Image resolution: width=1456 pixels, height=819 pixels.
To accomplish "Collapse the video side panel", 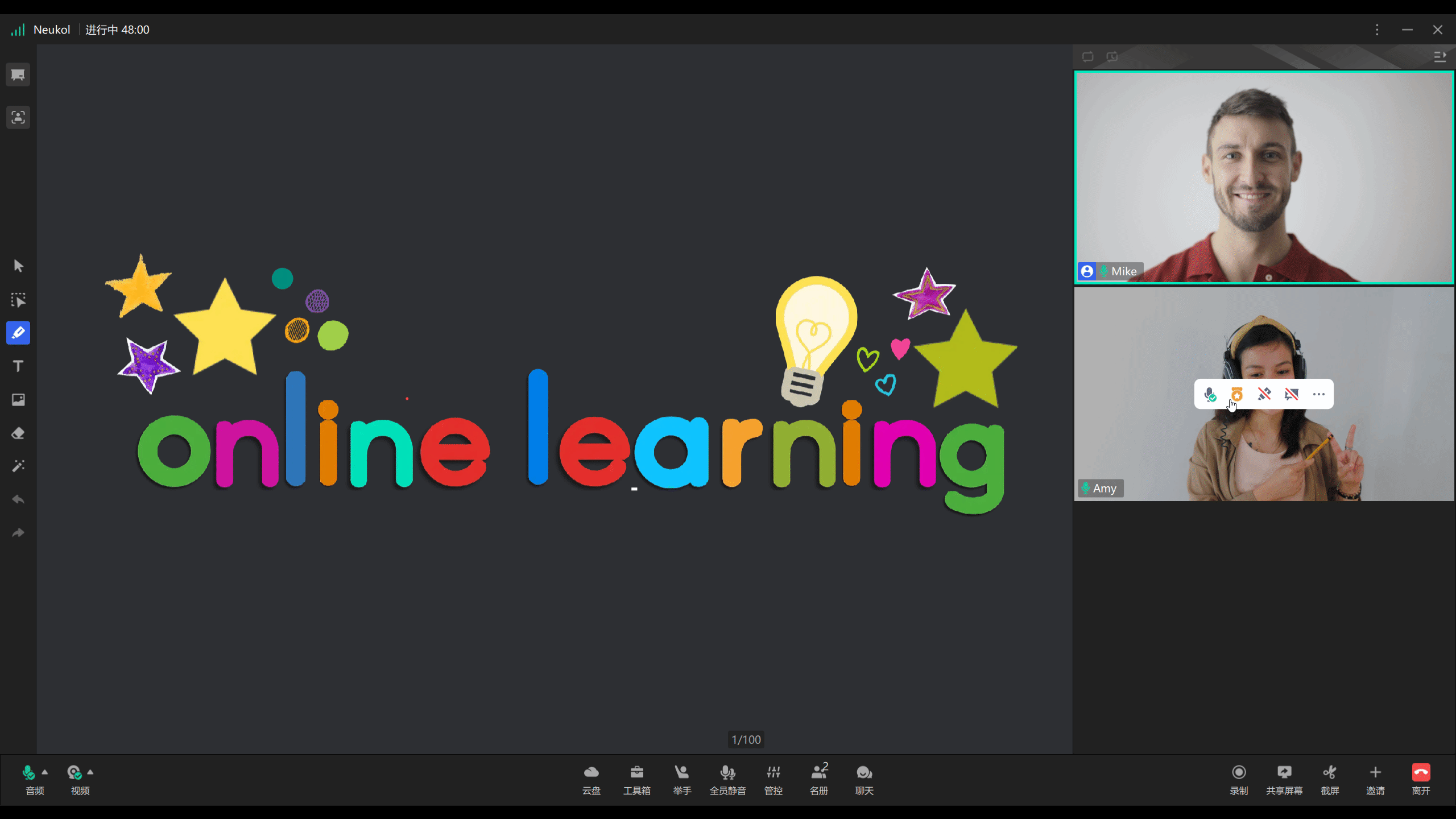I will pyautogui.click(x=1440, y=57).
